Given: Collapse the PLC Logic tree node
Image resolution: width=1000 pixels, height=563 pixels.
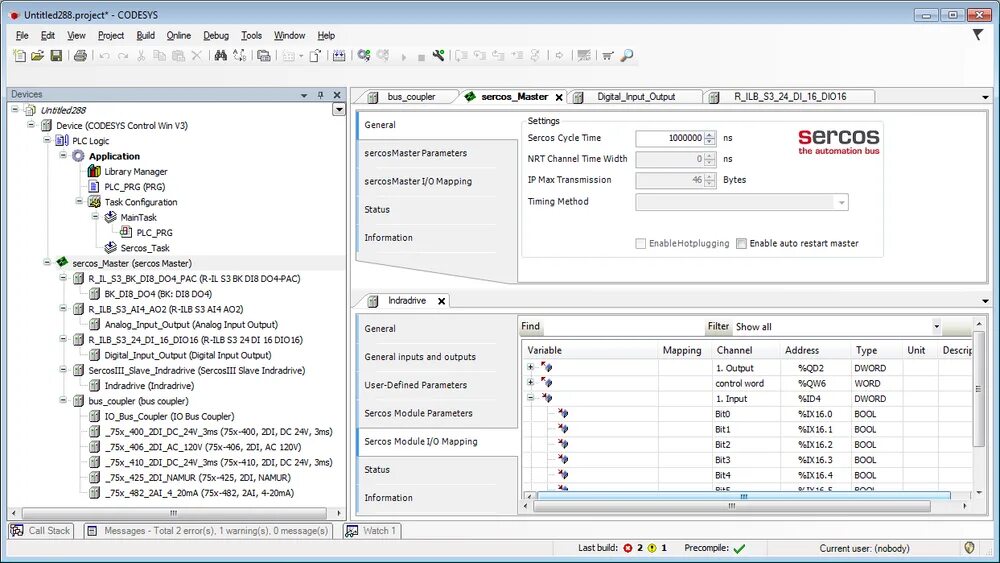Looking at the screenshot, I should tap(47, 140).
